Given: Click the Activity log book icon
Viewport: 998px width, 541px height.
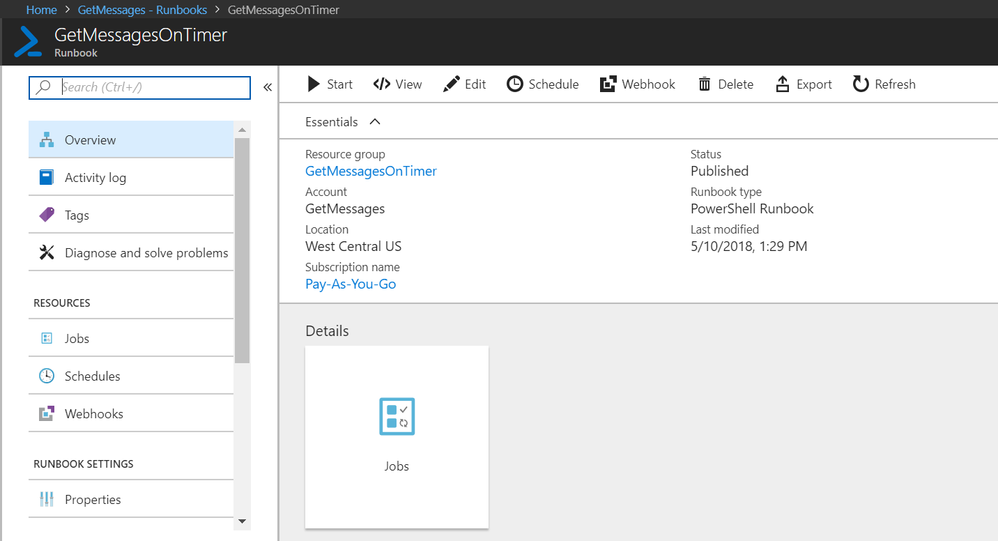Looking at the screenshot, I should coord(46,177).
